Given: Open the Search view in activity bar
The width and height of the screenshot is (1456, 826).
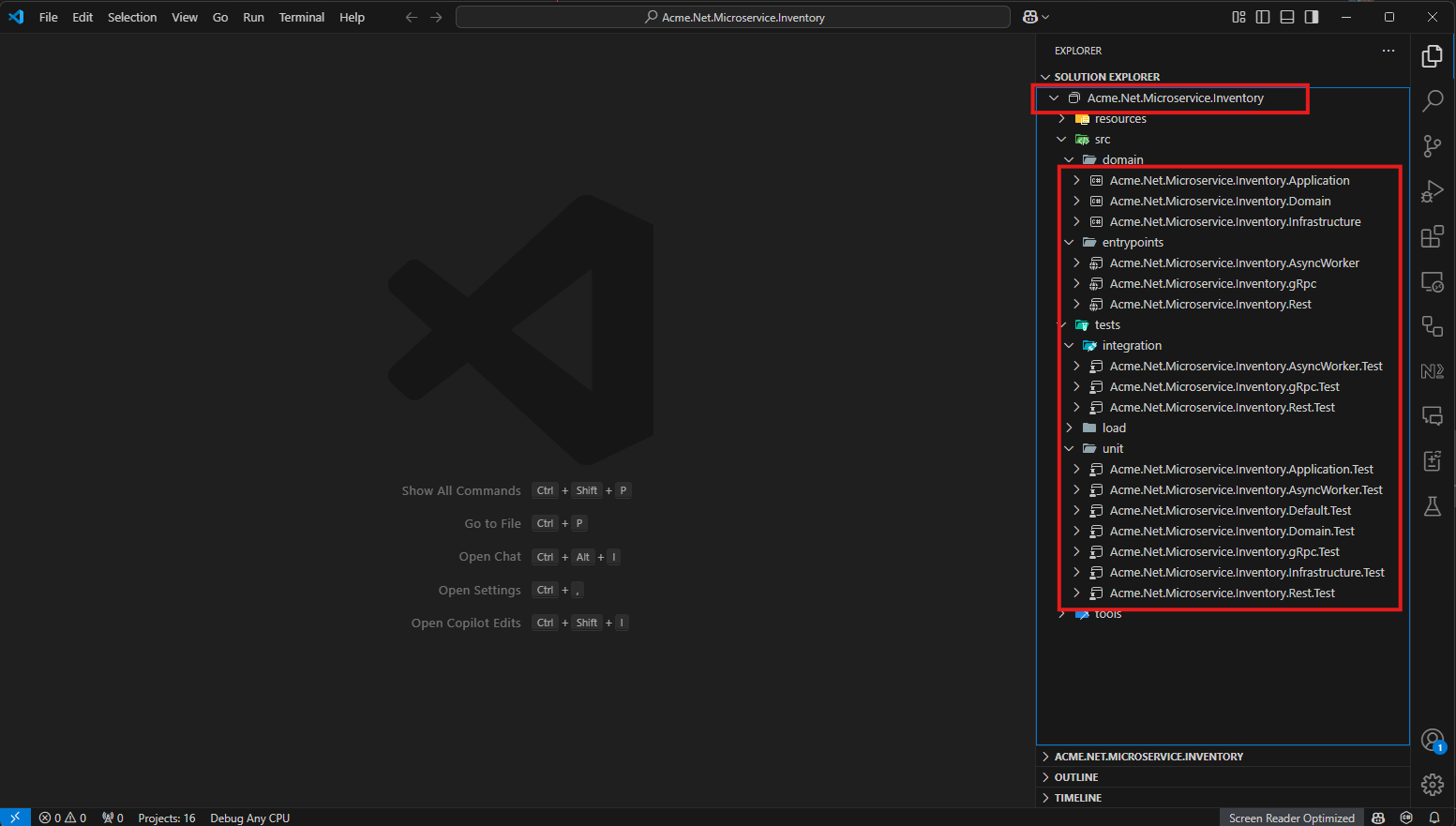Looking at the screenshot, I should coord(1432,101).
